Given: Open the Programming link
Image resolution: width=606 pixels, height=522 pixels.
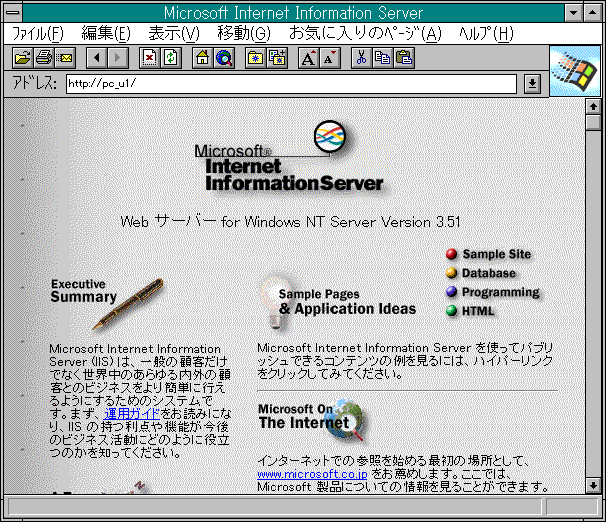Looking at the screenshot, I should [501, 292].
